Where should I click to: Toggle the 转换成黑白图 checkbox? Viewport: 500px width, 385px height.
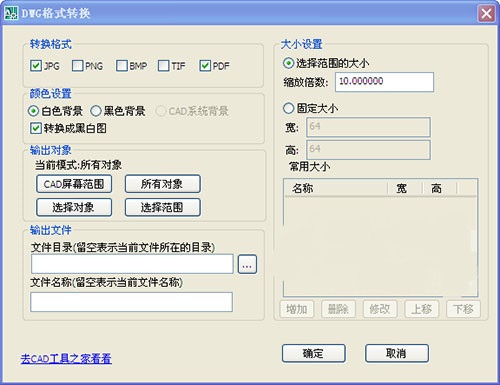[35, 128]
